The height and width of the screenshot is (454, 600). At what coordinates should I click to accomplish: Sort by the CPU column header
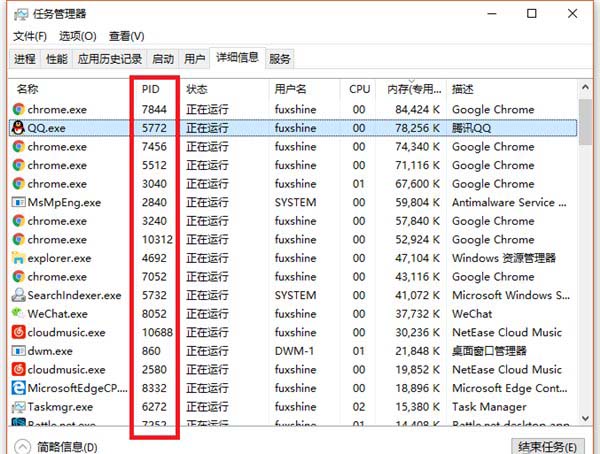coord(359,89)
